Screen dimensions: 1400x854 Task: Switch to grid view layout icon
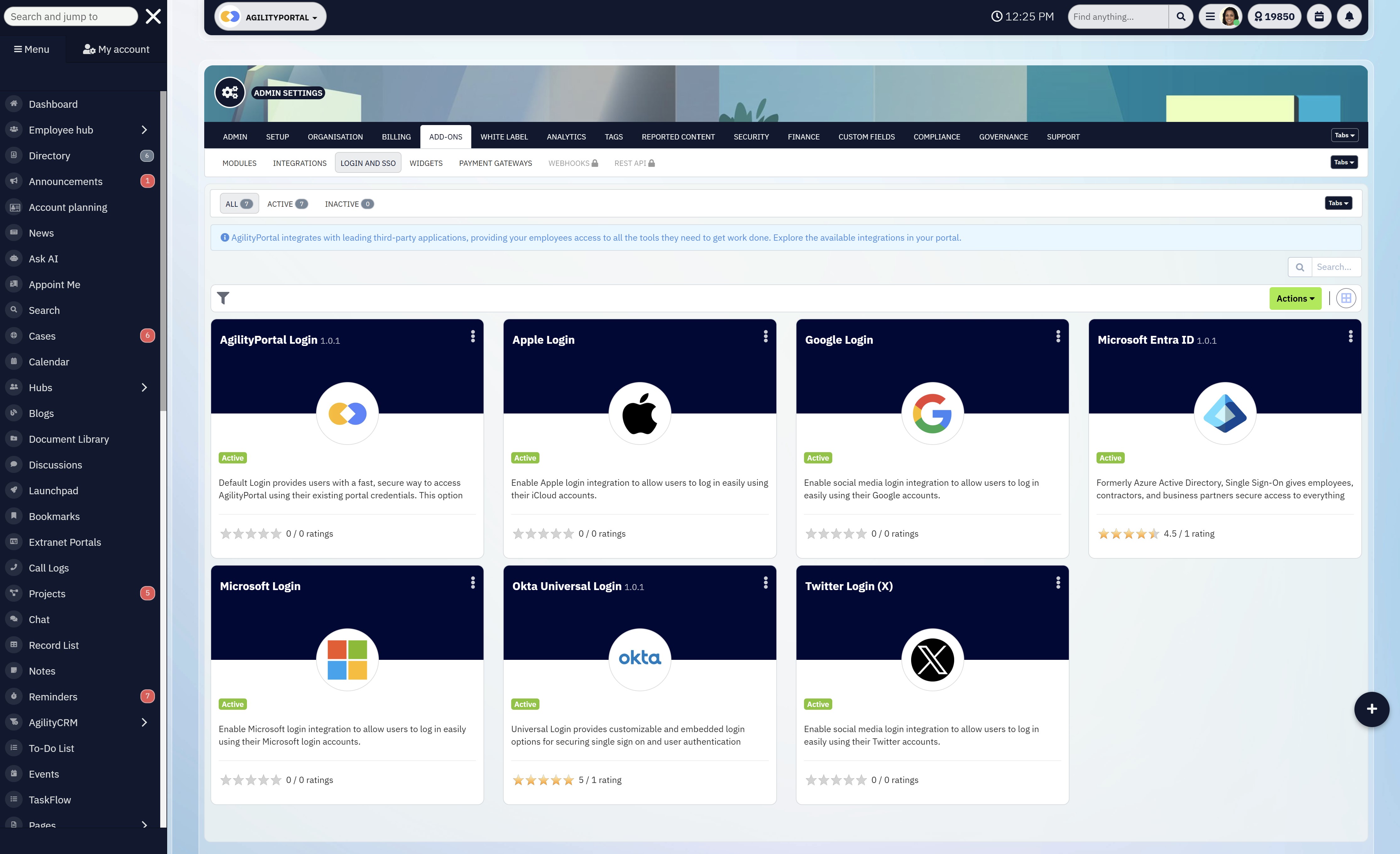pyautogui.click(x=1345, y=298)
